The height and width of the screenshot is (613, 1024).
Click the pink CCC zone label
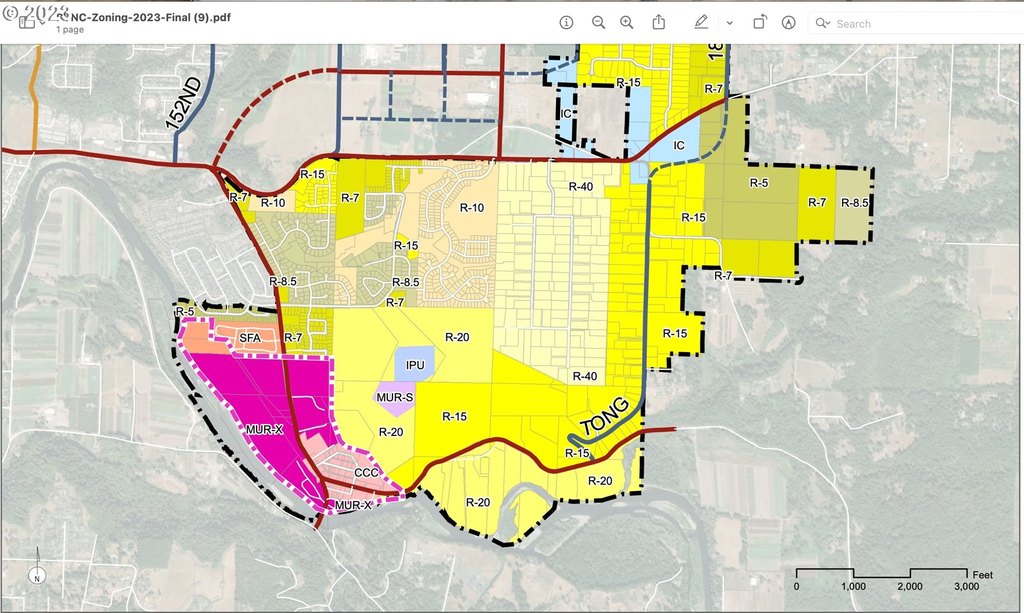(365, 472)
